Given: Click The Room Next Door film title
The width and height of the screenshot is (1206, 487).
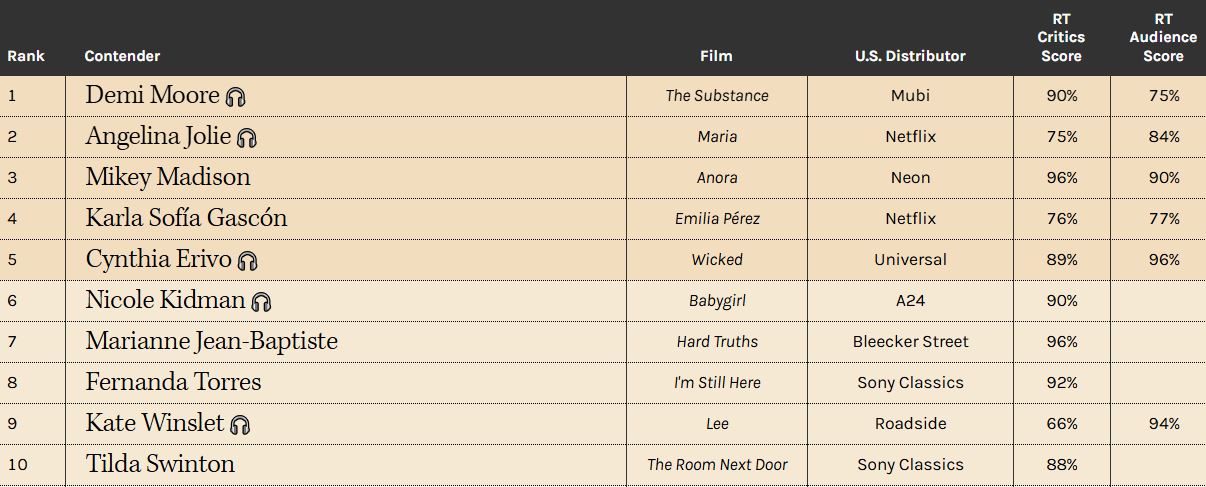Looking at the screenshot, I should click(717, 465).
